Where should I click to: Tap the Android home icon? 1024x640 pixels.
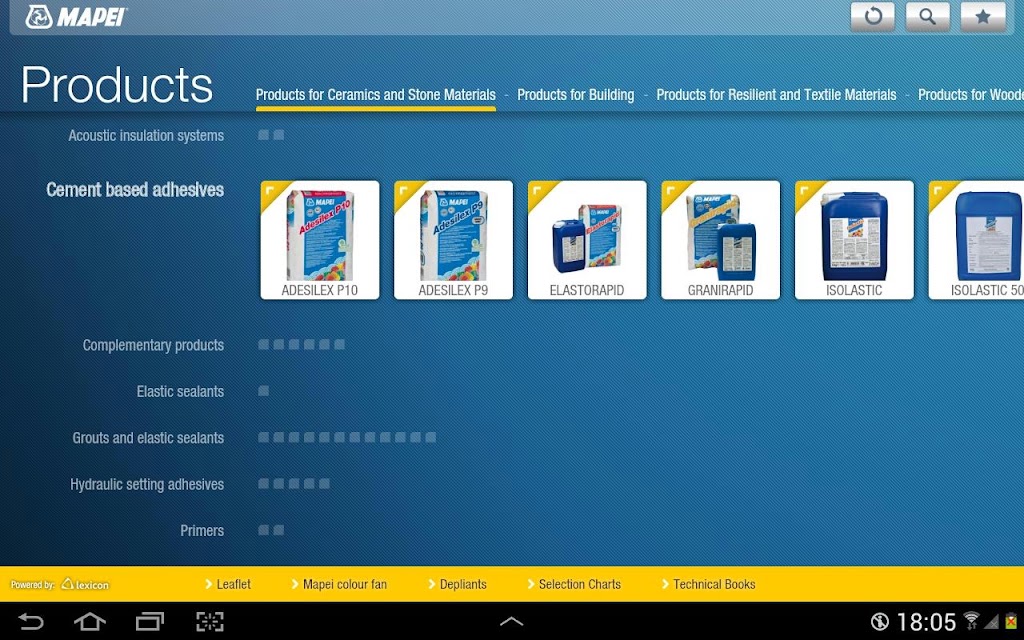[x=89, y=621]
